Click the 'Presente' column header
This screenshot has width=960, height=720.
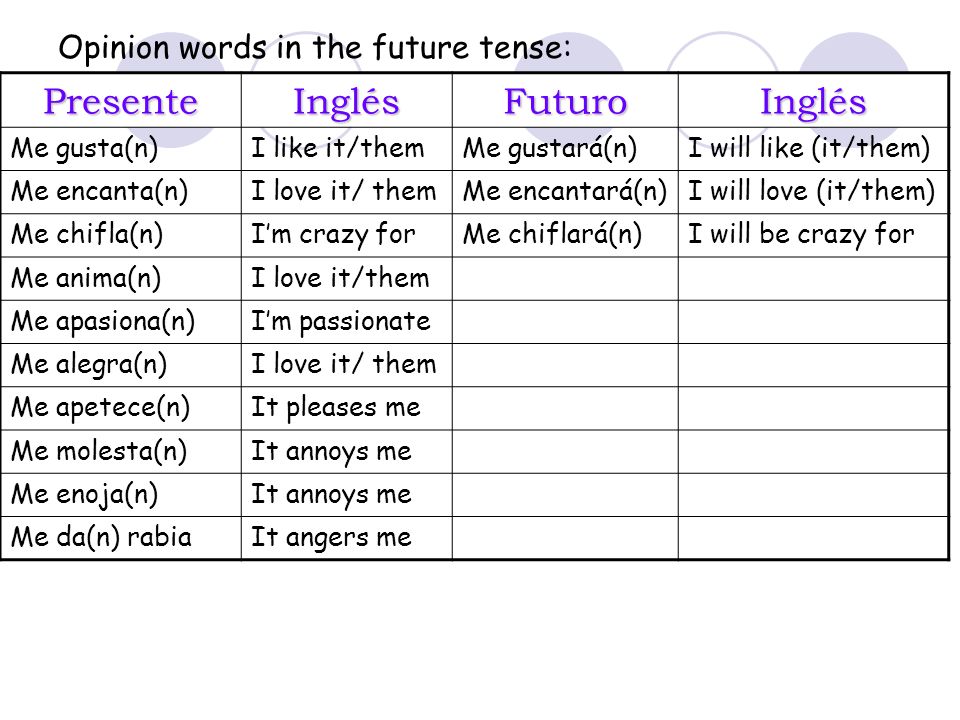[x=121, y=101]
